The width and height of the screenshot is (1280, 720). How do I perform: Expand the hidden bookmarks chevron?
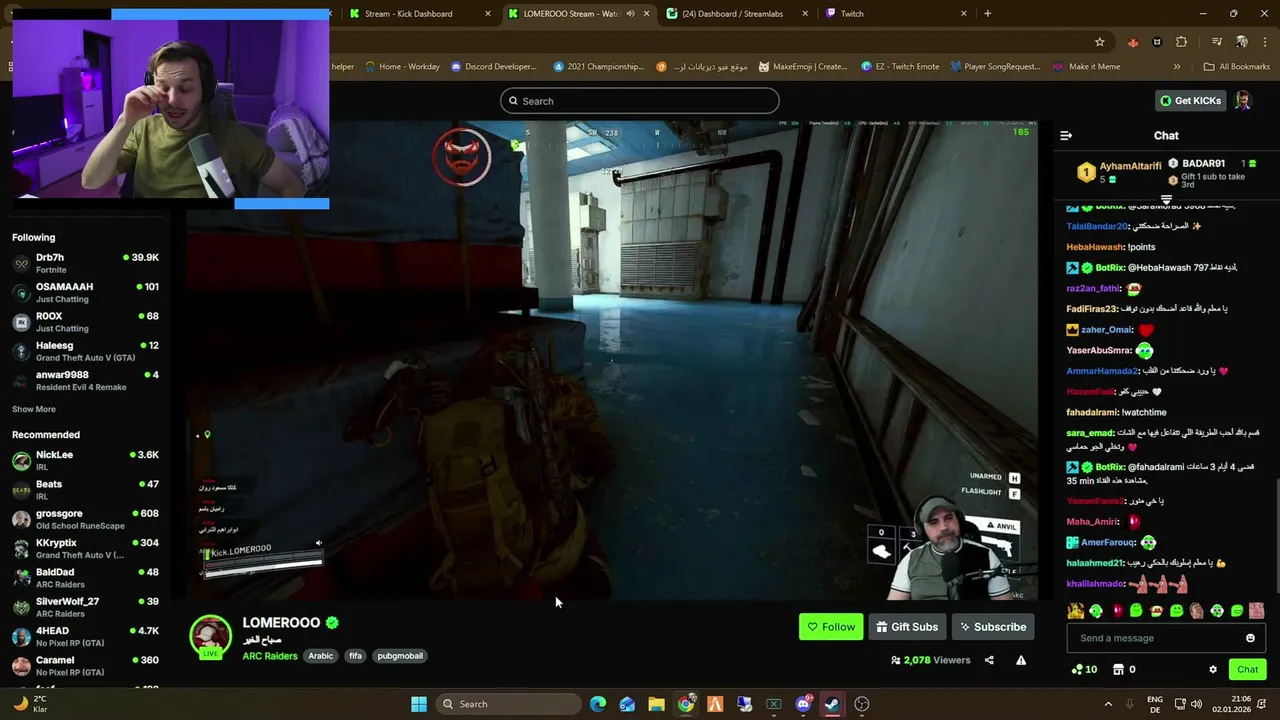1176,67
